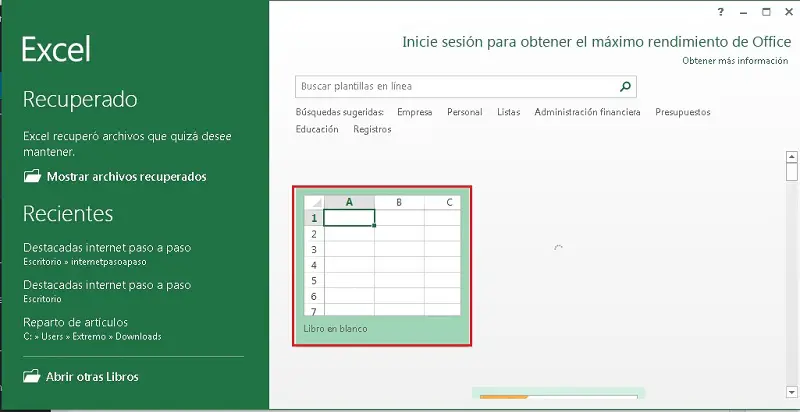Screen dimensions: 800x412
Task: Open help with the question mark icon
Action: (x=720, y=12)
